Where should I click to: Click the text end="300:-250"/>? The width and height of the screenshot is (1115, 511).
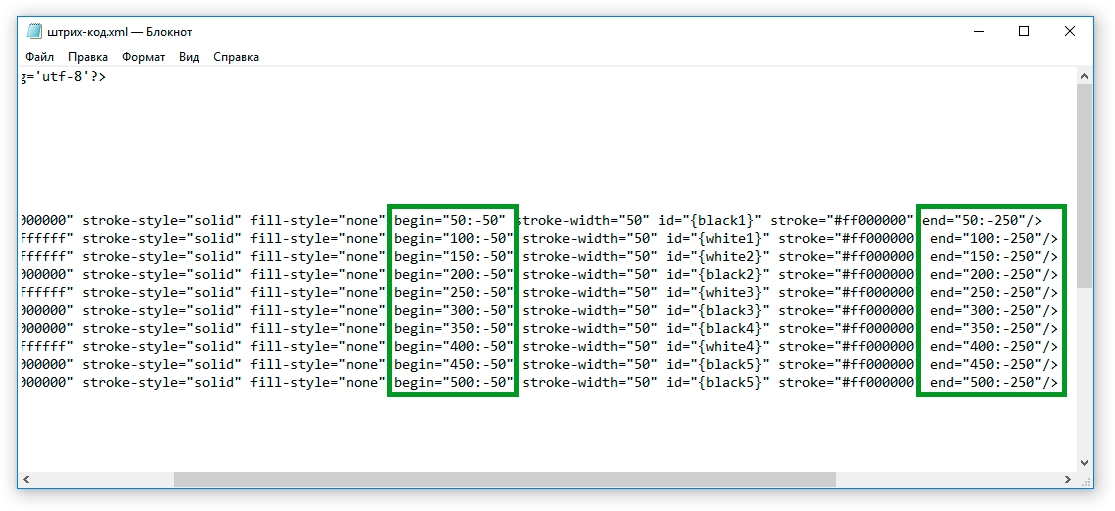click(x=994, y=311)
